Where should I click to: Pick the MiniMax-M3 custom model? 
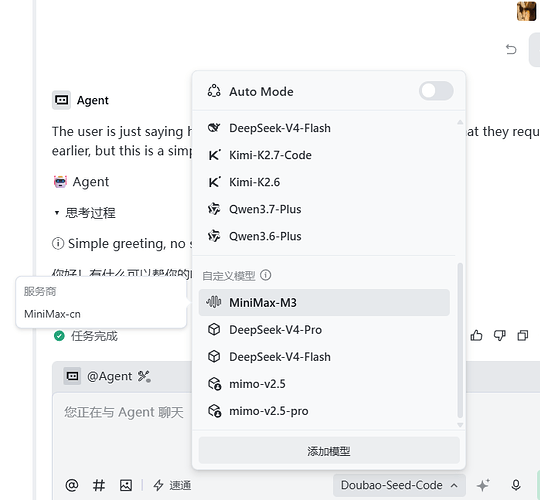click(x=324, y=302)
